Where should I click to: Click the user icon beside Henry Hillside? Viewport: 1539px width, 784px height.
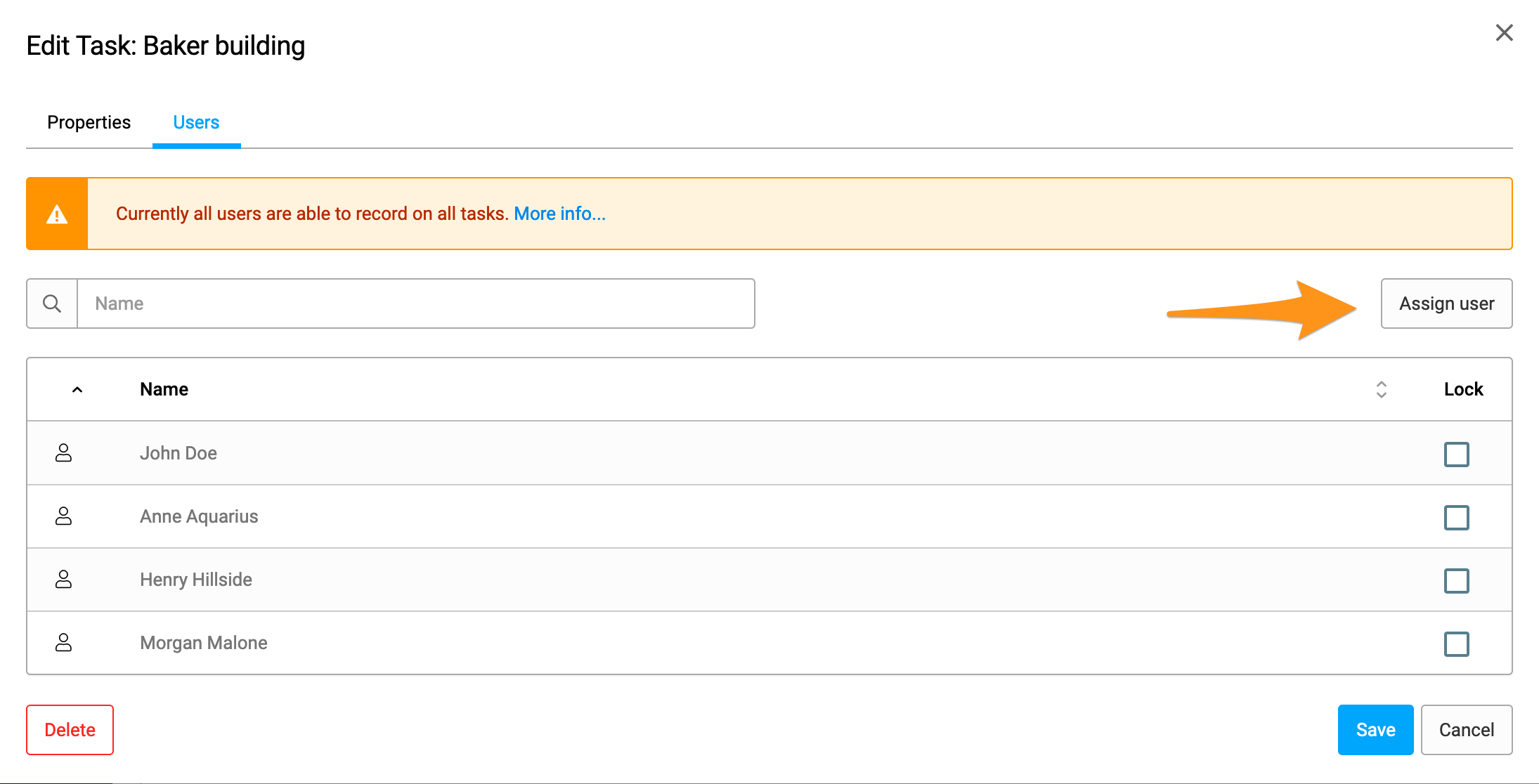(63, 580)
